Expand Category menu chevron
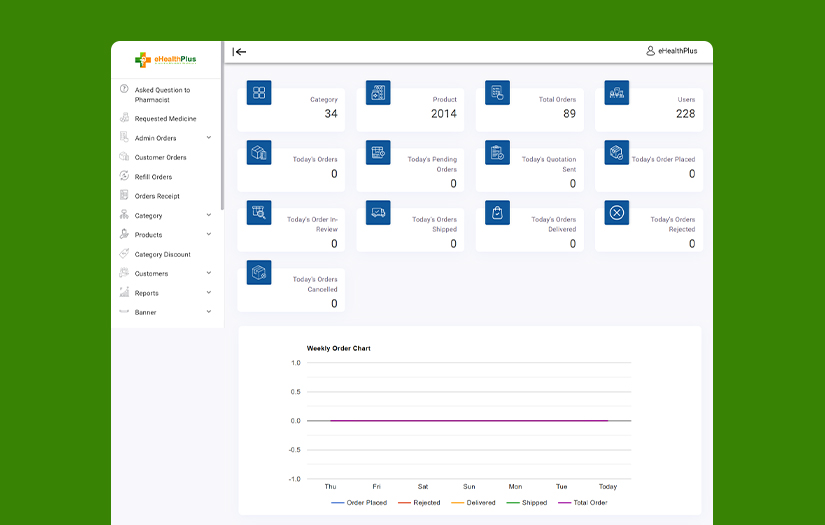Viewport: 825px width, 525px height. [209, 215]
